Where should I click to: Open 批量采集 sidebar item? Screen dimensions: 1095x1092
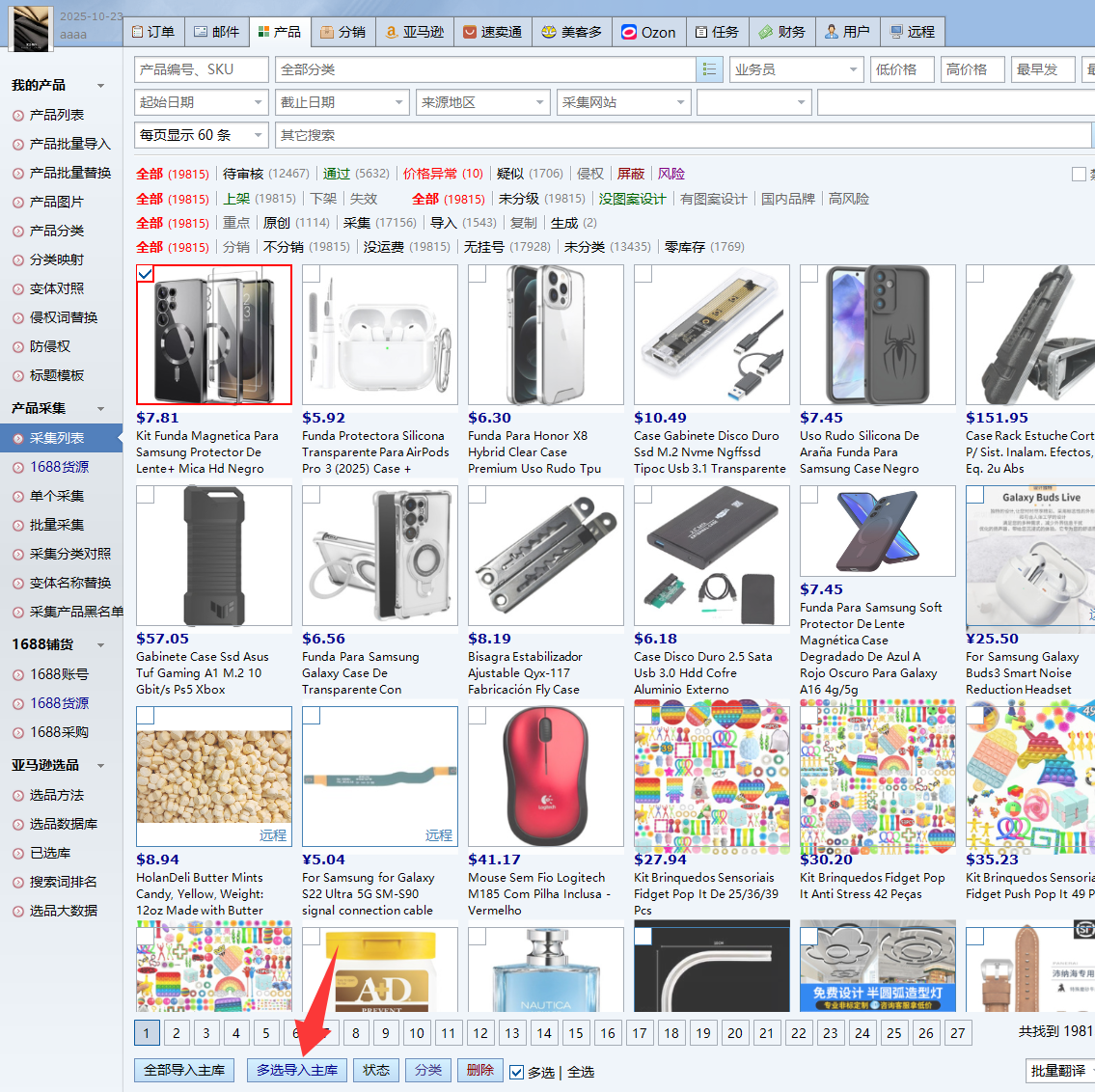tap(57, 525)
